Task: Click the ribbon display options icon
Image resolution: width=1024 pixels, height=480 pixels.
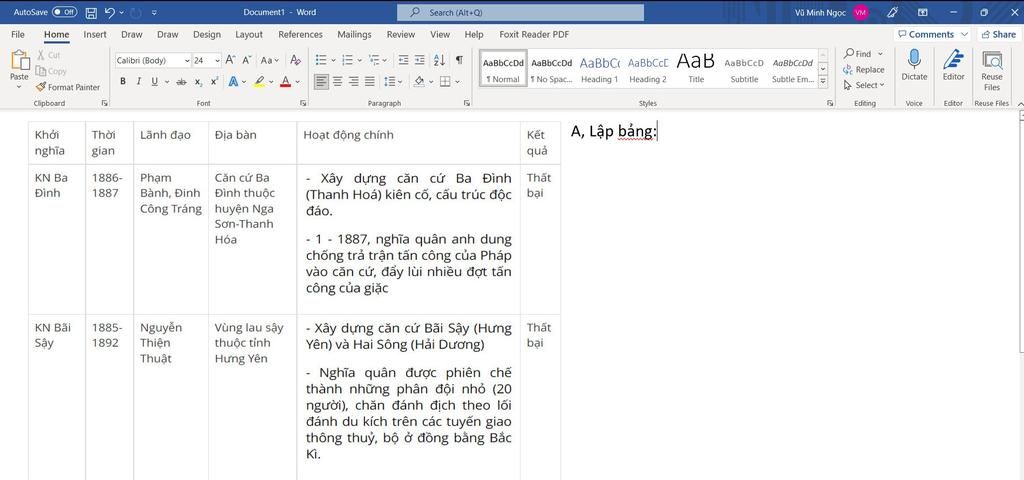Action: tap(923, 12)
